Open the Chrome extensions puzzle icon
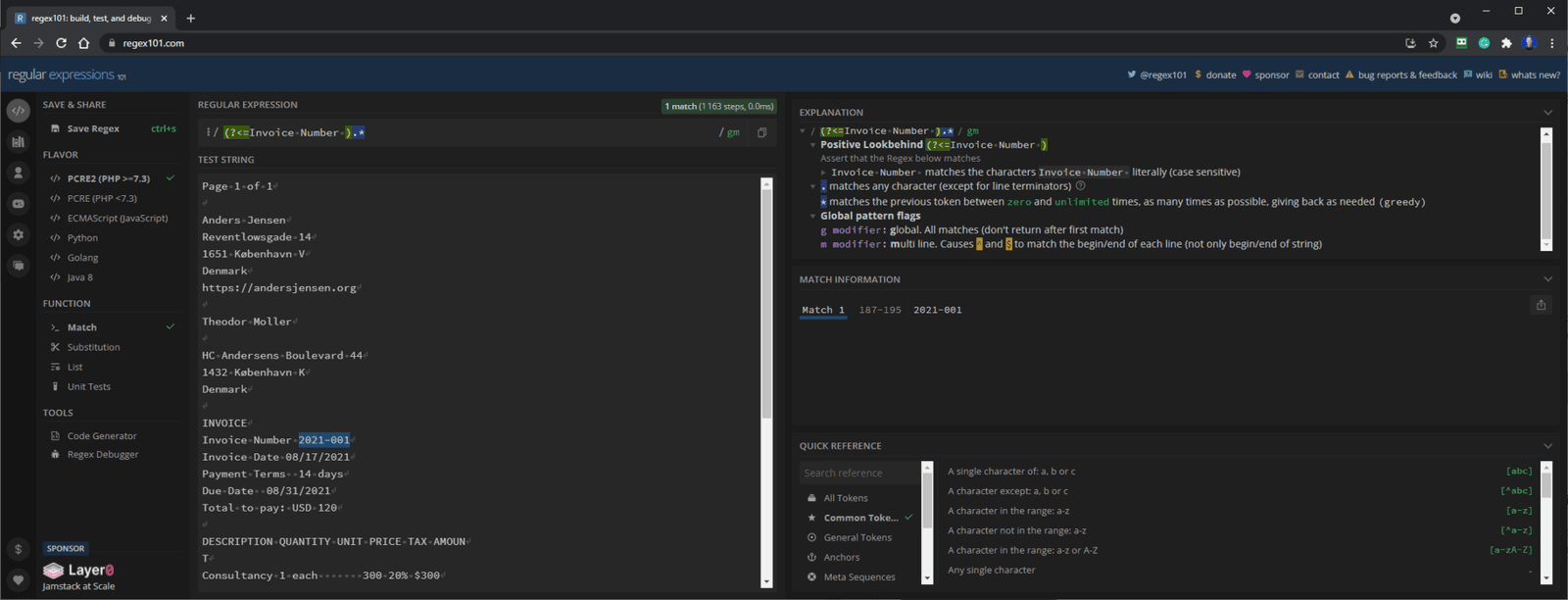The image size is (1568, 600). (1506, 43)
